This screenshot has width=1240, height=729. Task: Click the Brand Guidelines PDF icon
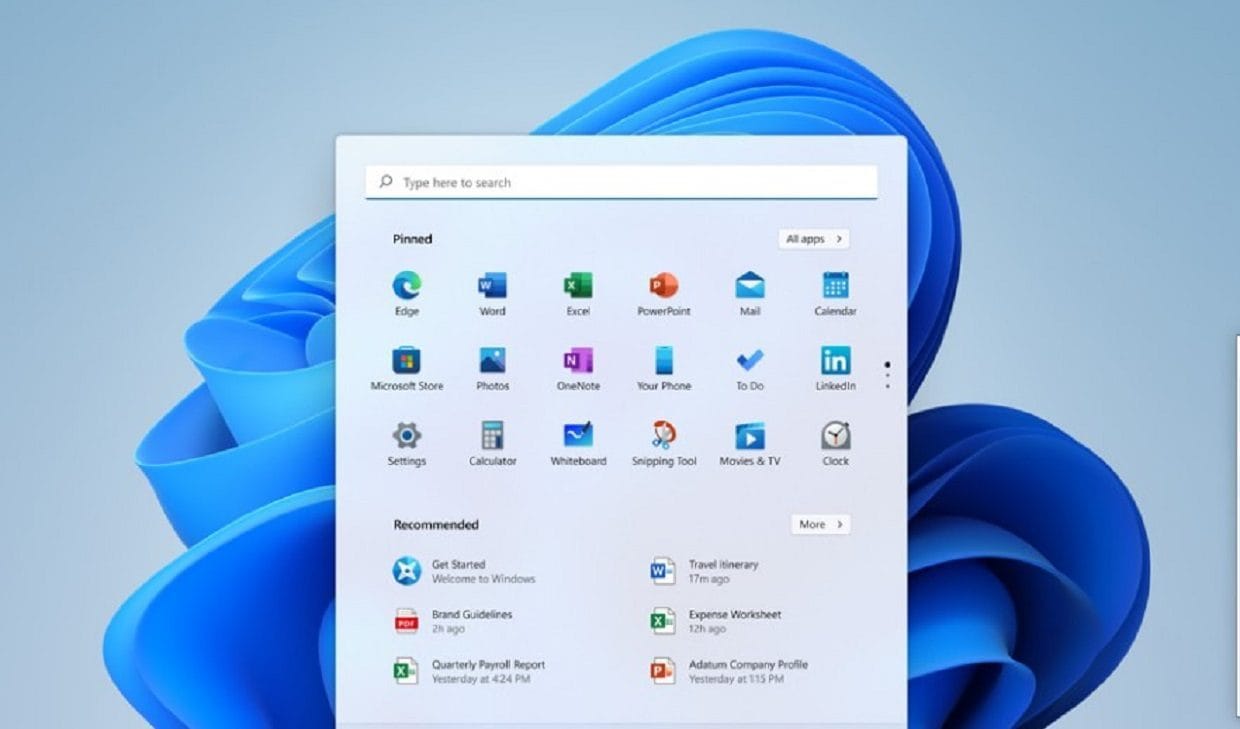406,621
